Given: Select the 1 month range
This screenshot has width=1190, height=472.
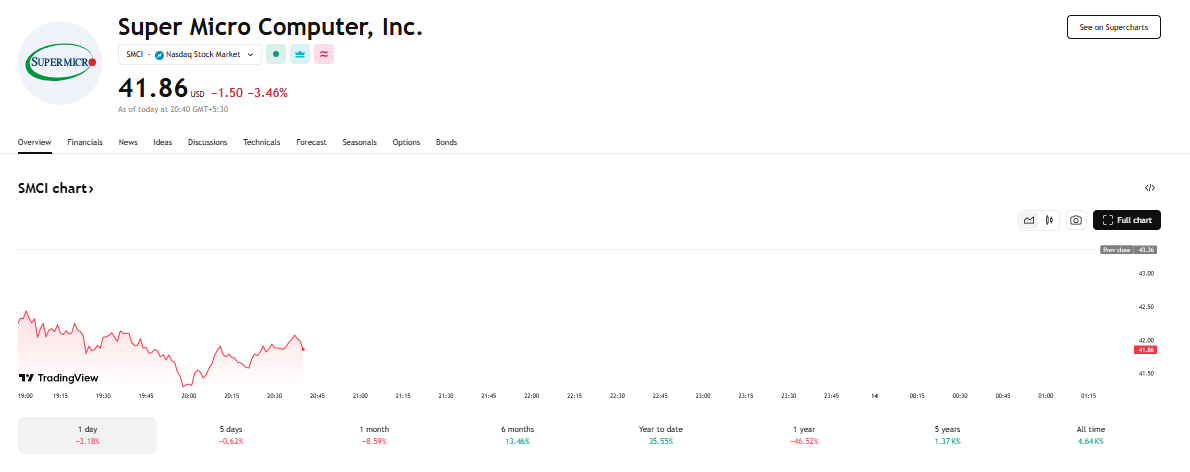Looking at the screenshot, I should 374,435.
